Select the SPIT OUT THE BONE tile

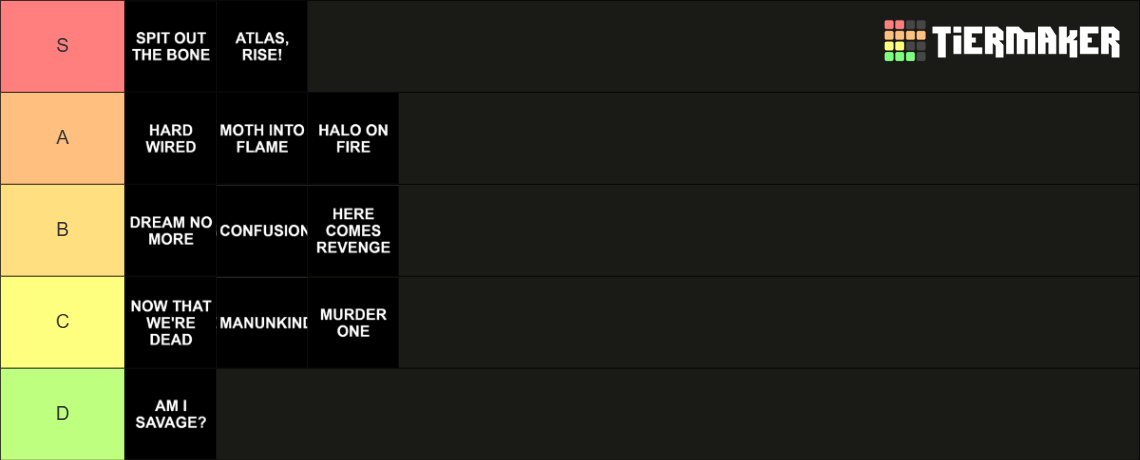coord(171,47)
